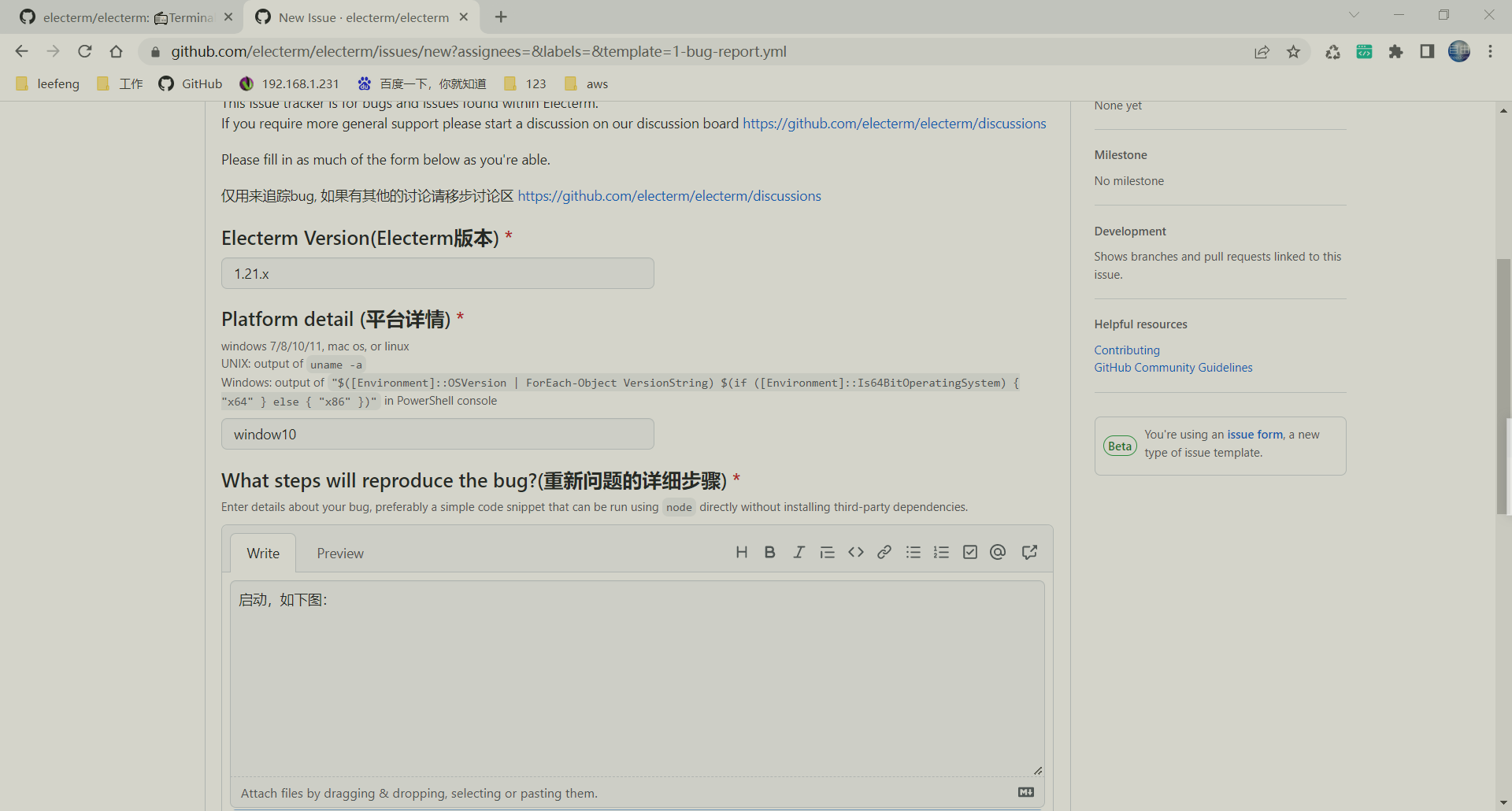
Task: Open the browser home page
Action: click(117, 51)
